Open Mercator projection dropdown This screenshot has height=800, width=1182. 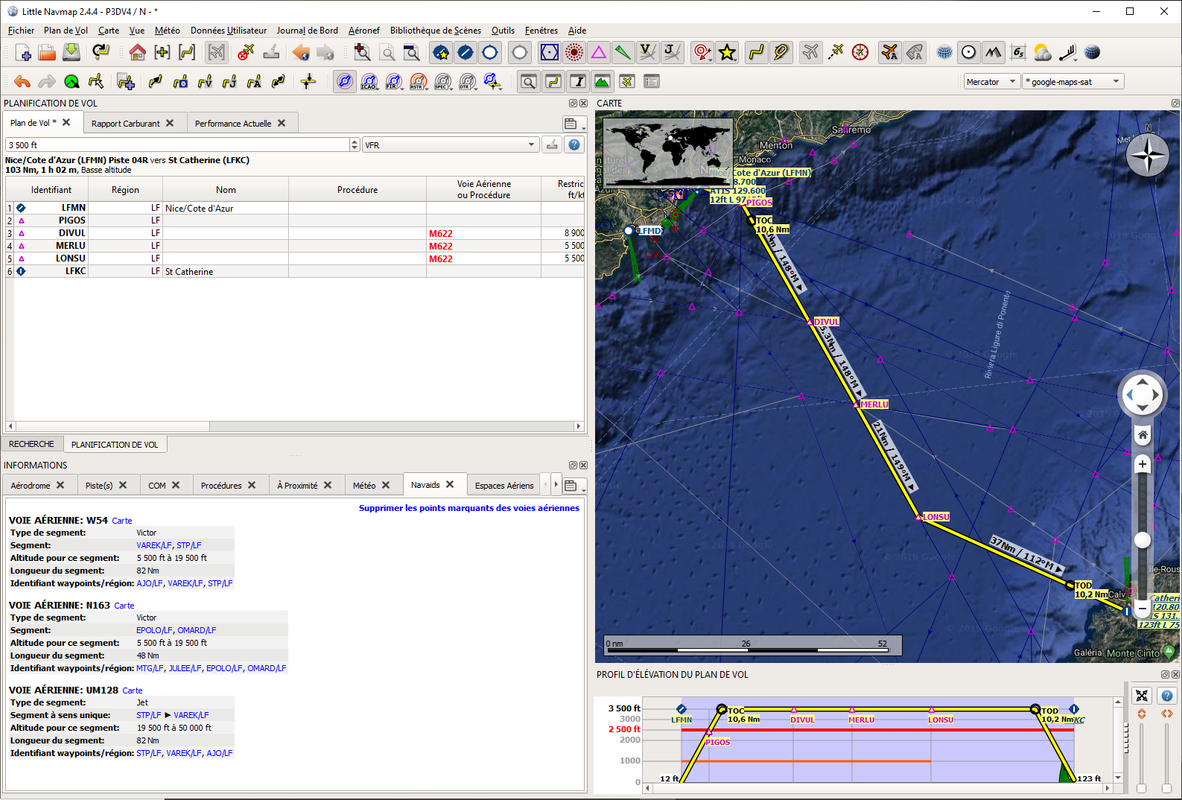992,81
